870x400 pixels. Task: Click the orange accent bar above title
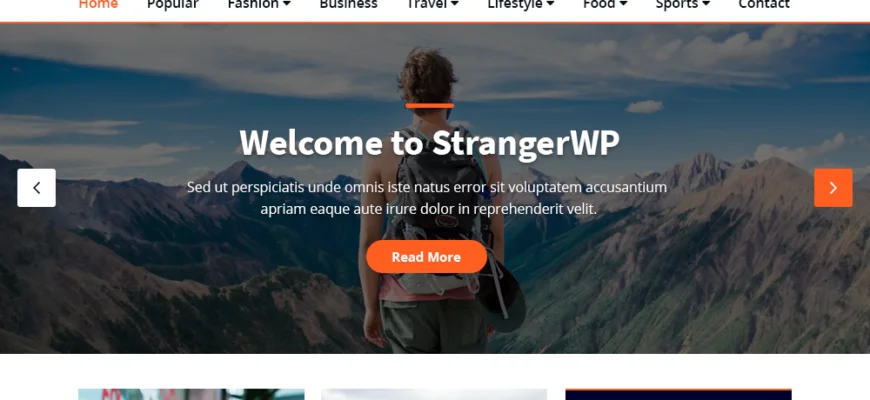[x=429, y=105]
